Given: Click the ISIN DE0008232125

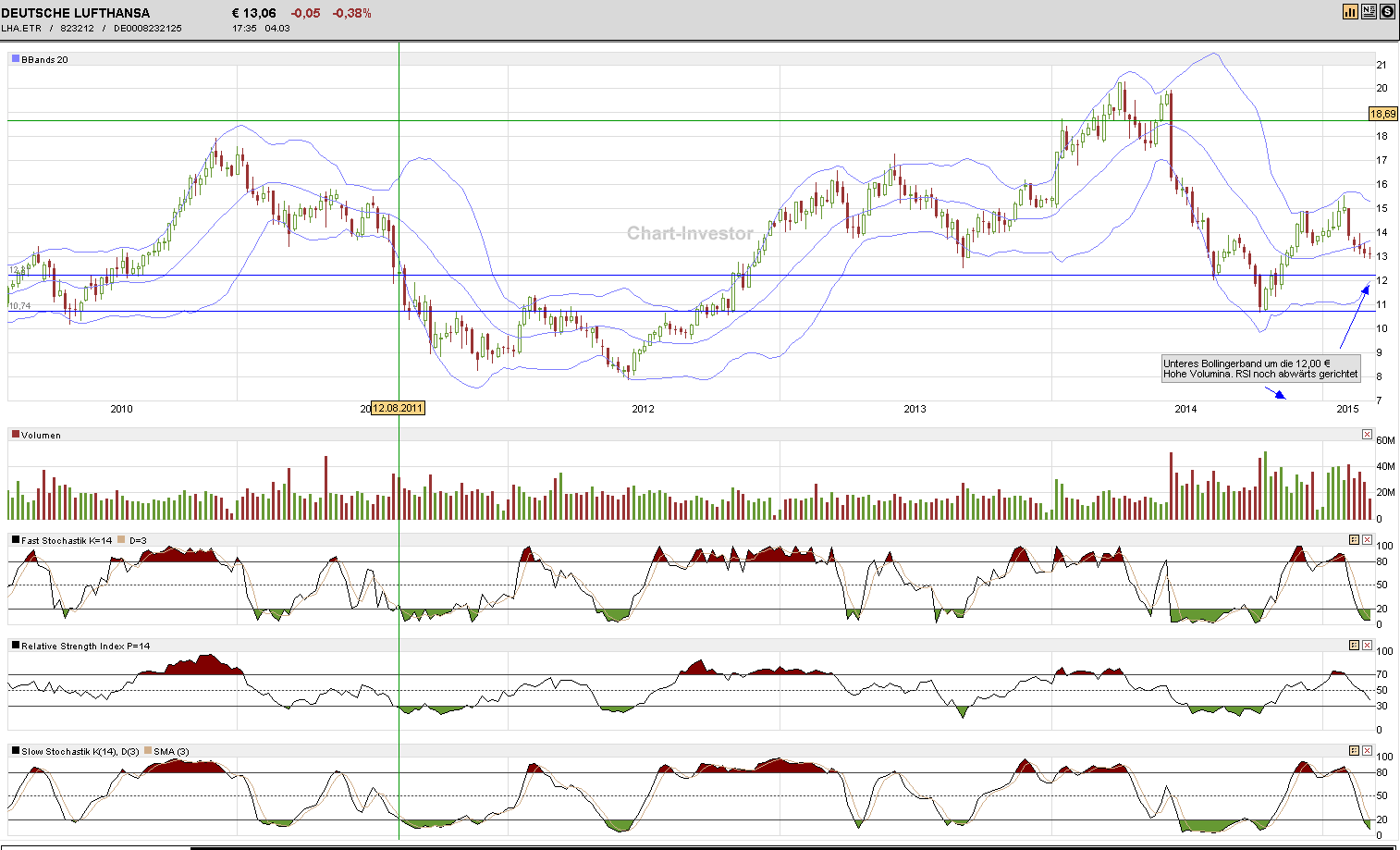Looking at the screenshot, I should [x=148, y=29].
